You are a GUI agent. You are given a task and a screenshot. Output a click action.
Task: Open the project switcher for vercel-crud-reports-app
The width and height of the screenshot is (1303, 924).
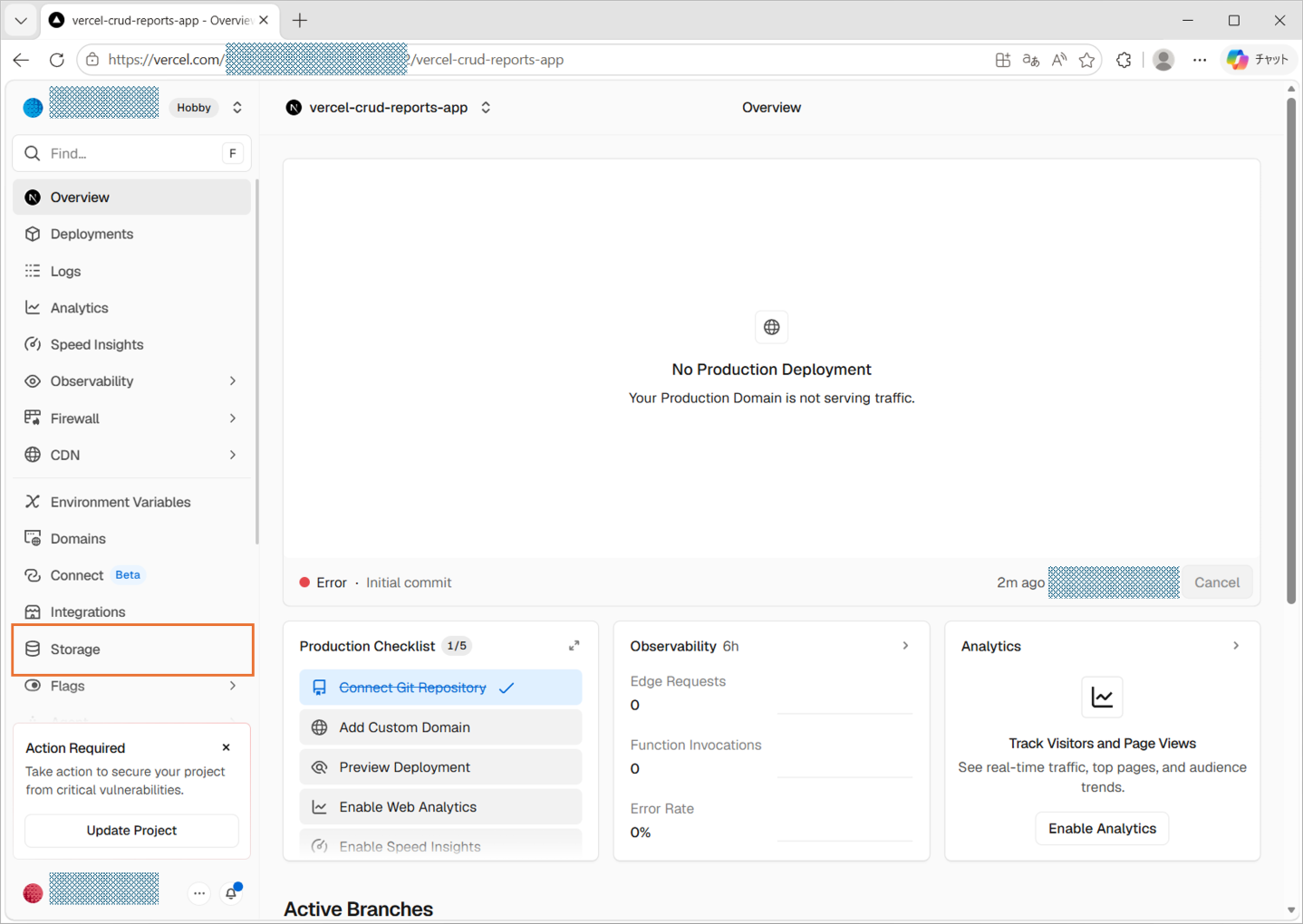[x=486, y=108]
